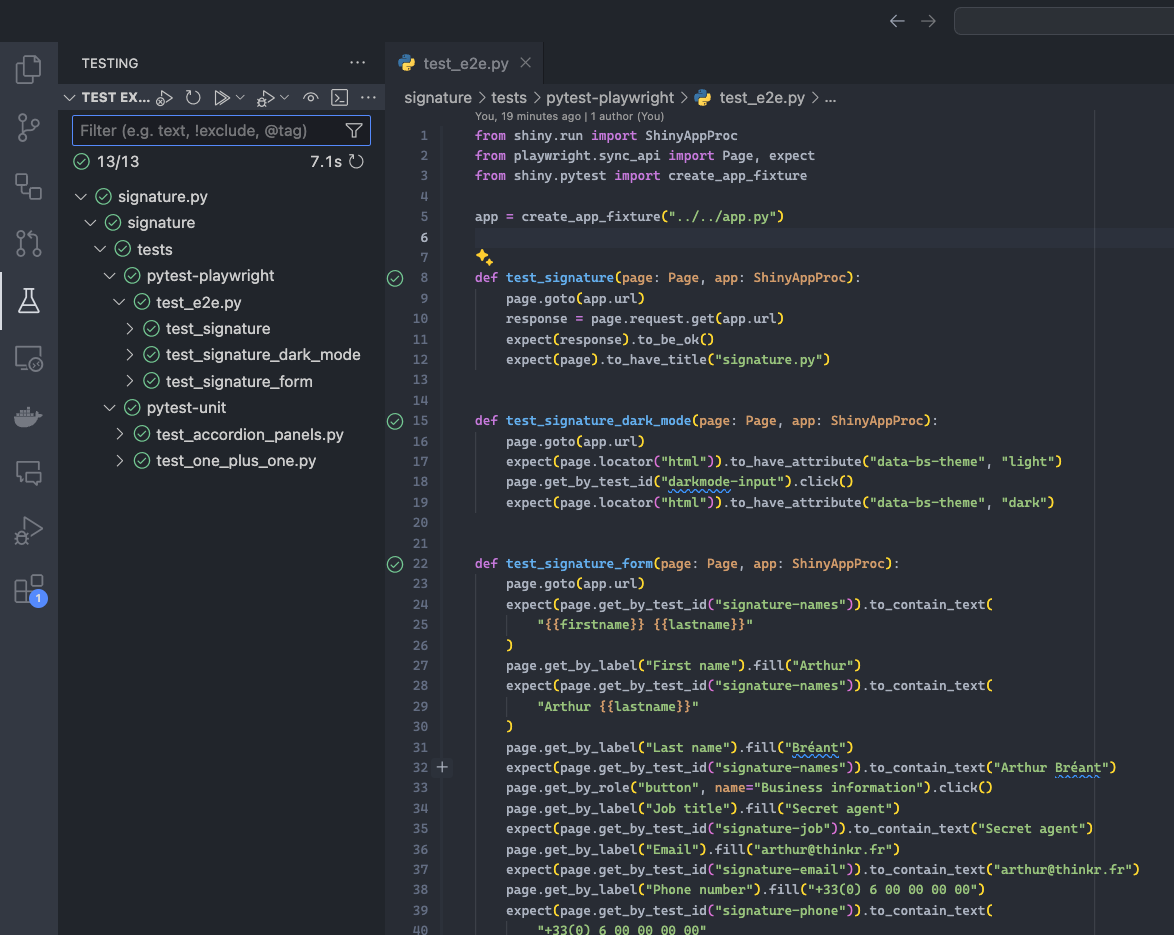Viewport: 1174px width, 935px height.
Task: Click the sparkle Copilot icon on line 7
Action: [484, 258]
